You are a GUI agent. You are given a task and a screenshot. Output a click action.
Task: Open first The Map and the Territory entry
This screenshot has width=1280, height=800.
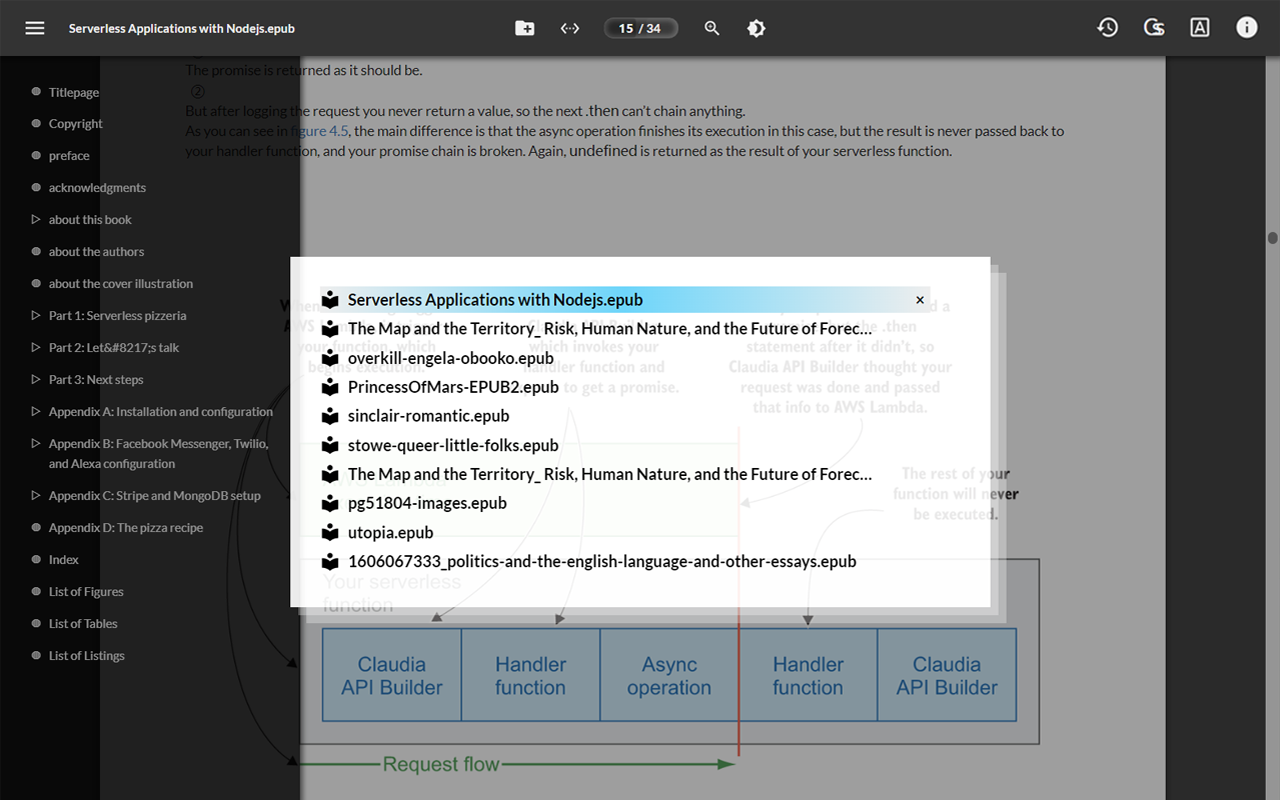[x=610, y=329]
